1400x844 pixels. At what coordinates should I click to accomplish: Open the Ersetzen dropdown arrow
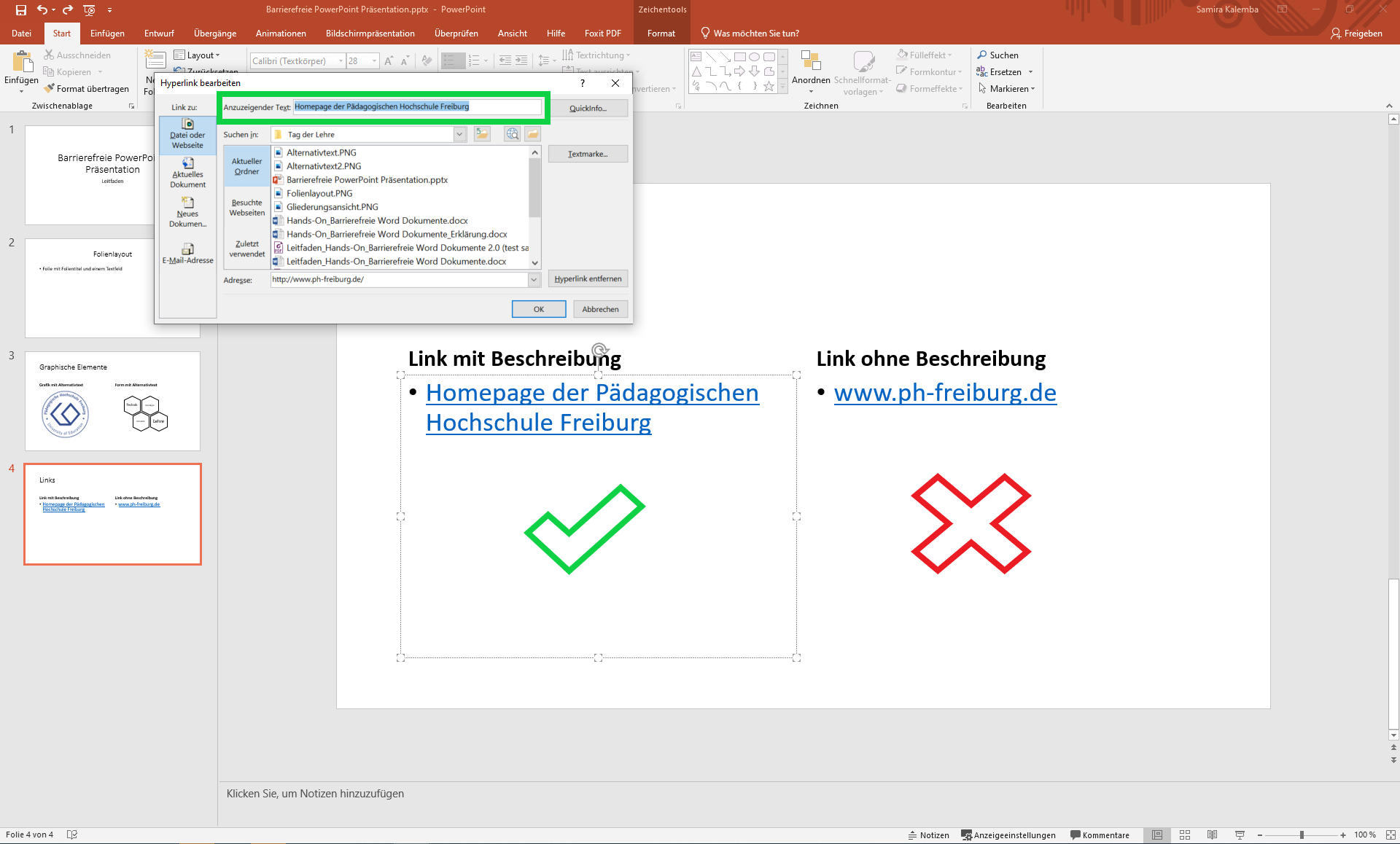coord(1030,72)
